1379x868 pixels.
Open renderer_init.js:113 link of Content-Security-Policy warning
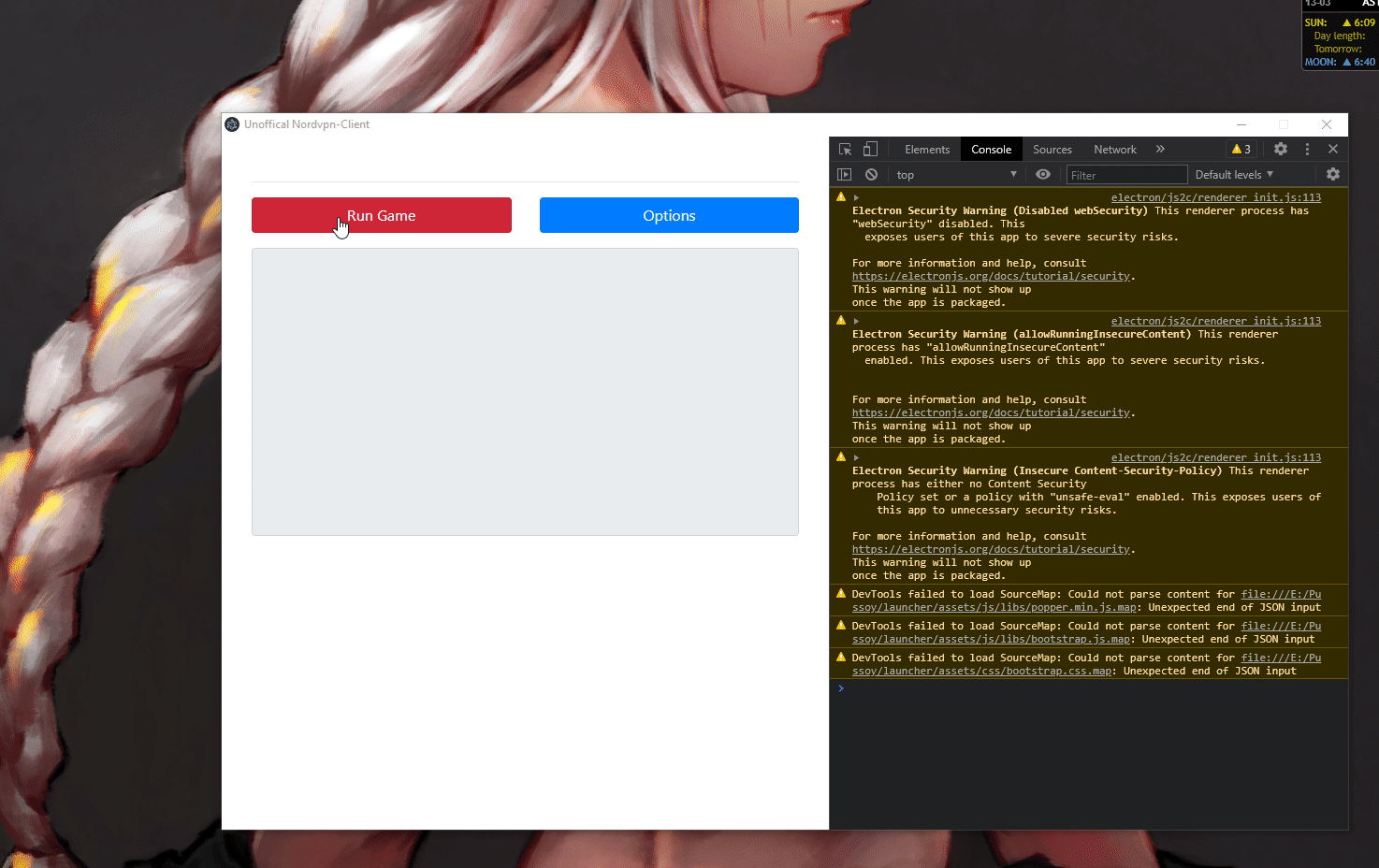(1216, 457)
